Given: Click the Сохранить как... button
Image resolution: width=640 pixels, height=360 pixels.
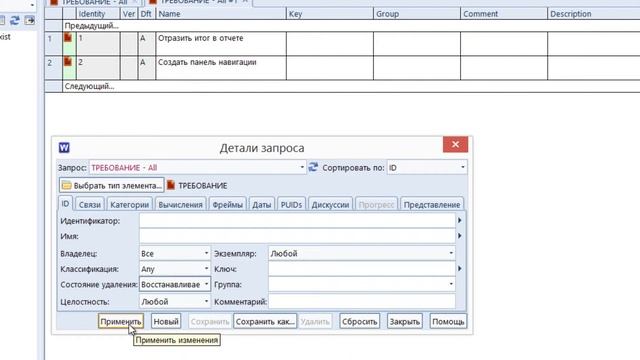Looking at the screenshot, I should [x=265, y=321].
